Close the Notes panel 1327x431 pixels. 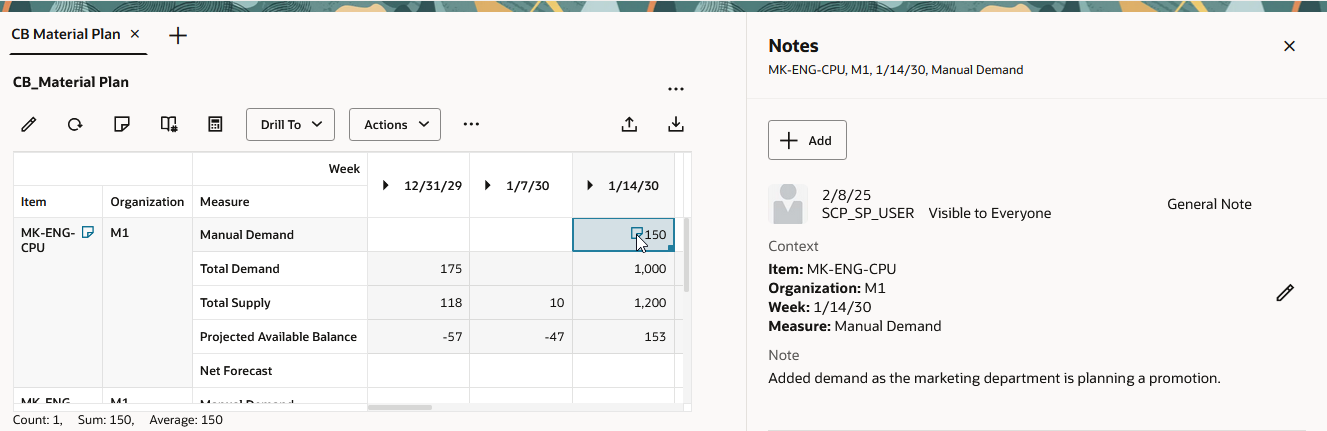(x=1289, y=46)
